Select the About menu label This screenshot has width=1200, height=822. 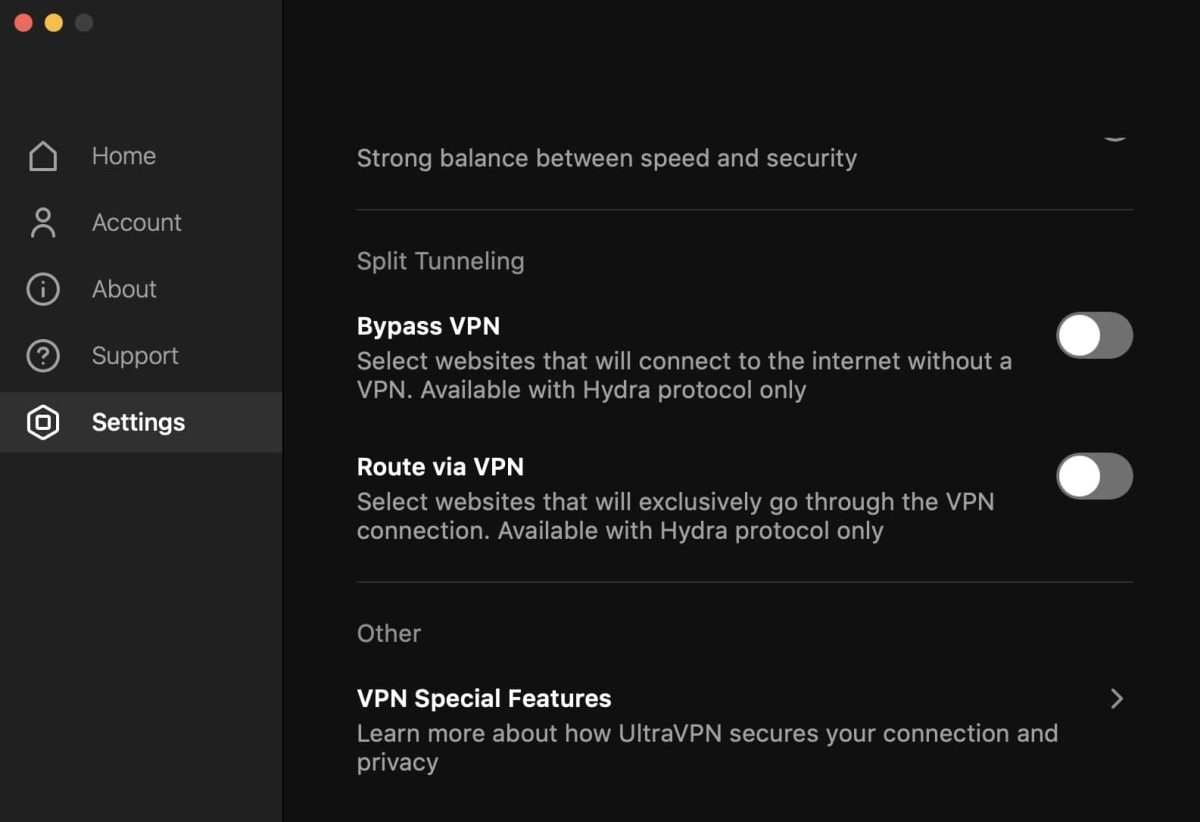pyautogui.click(x=124, y=289)
